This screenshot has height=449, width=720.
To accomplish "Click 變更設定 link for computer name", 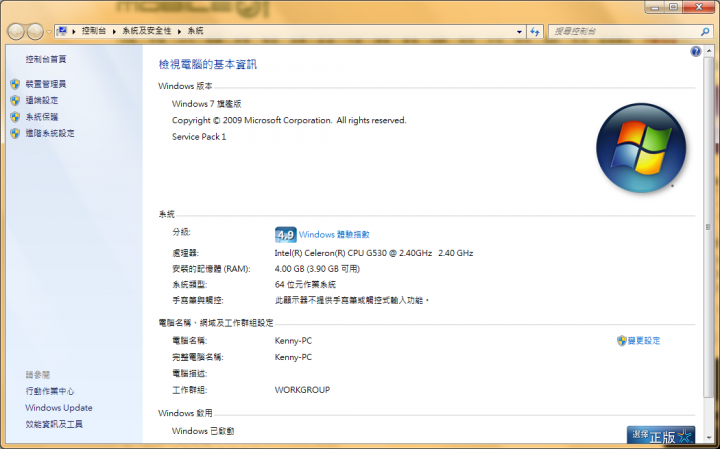I will (x=644, y=341).
